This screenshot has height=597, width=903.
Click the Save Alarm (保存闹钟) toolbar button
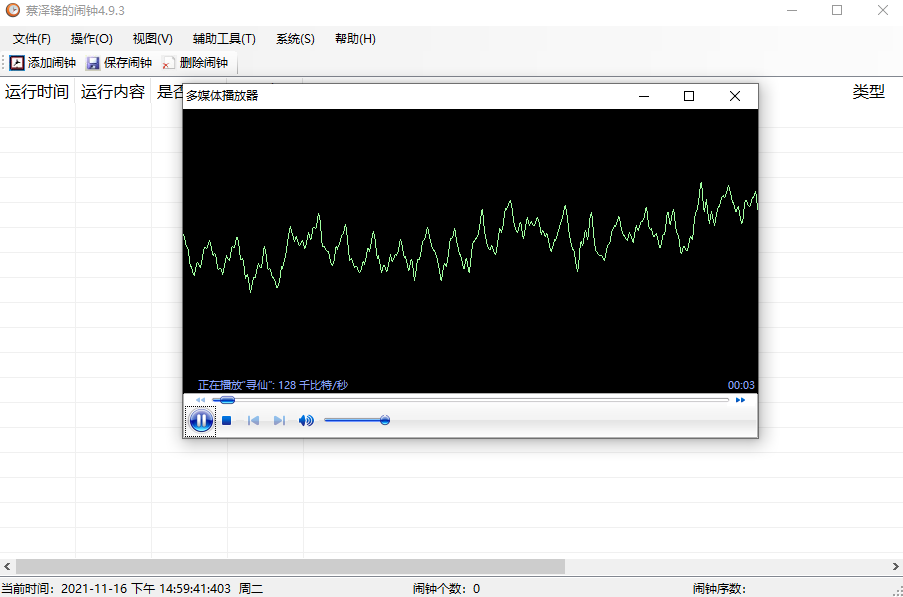(x=119, y=63)
